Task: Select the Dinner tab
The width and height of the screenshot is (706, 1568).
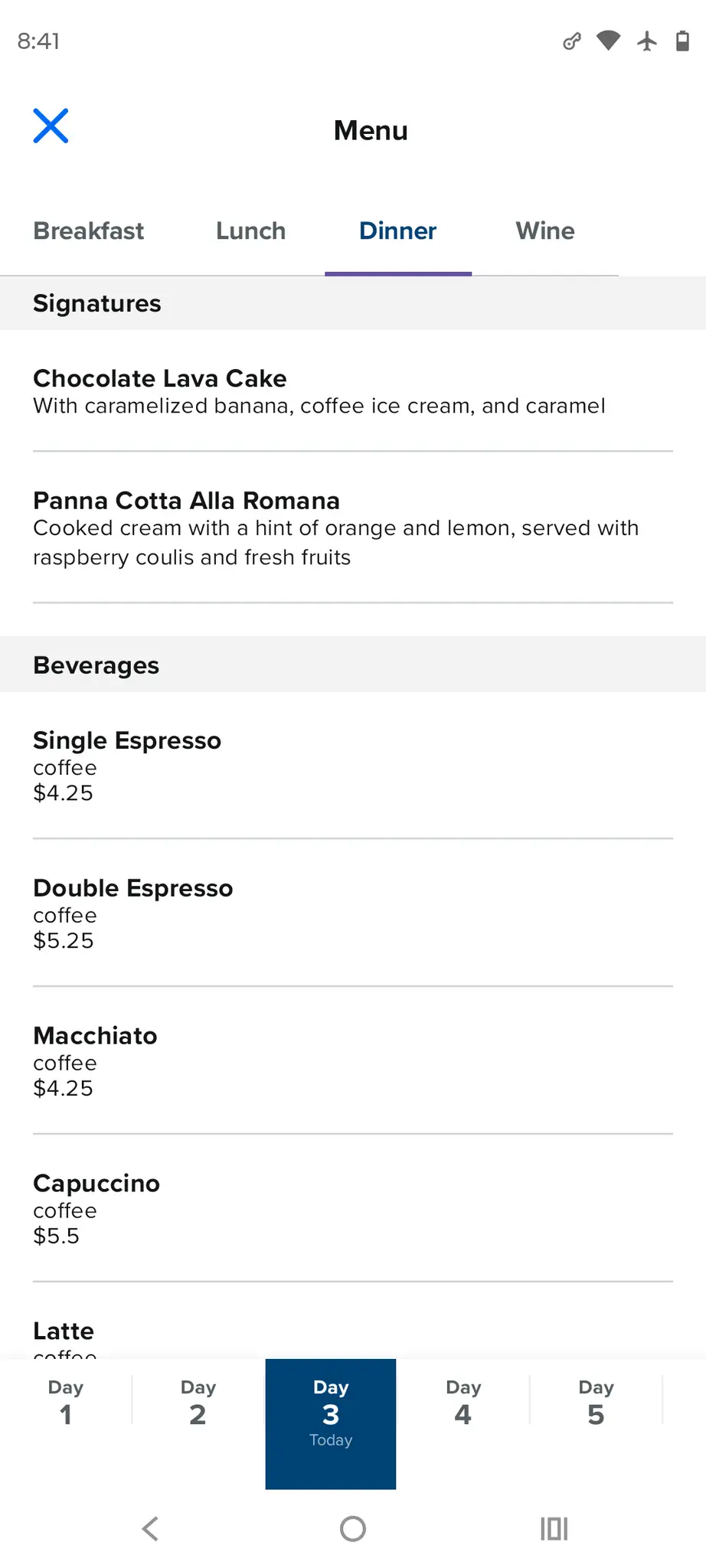Action: pyautogui.click(x=397, y=230)
